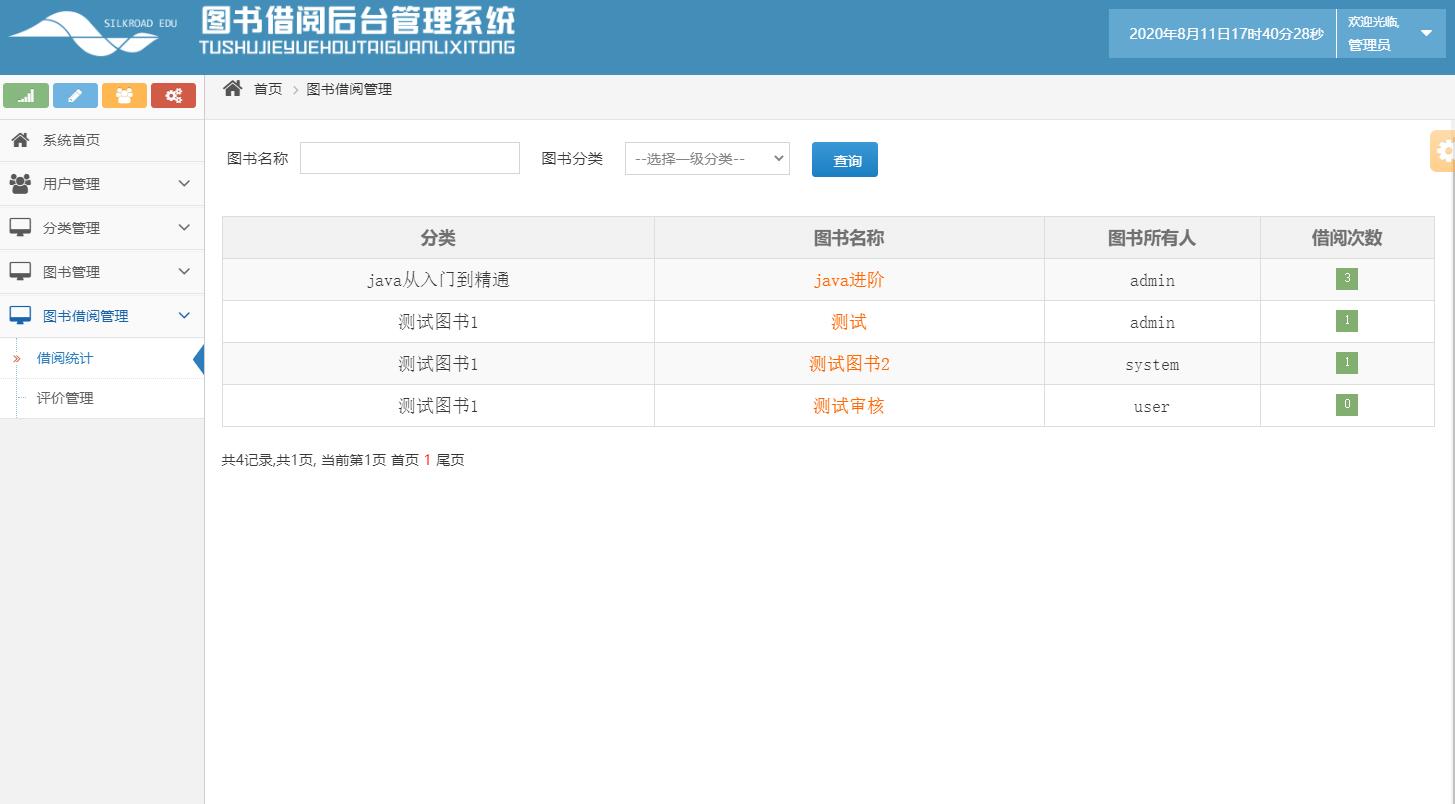
Task: Select the blue pencil edit icon
Action: [75, 95]
